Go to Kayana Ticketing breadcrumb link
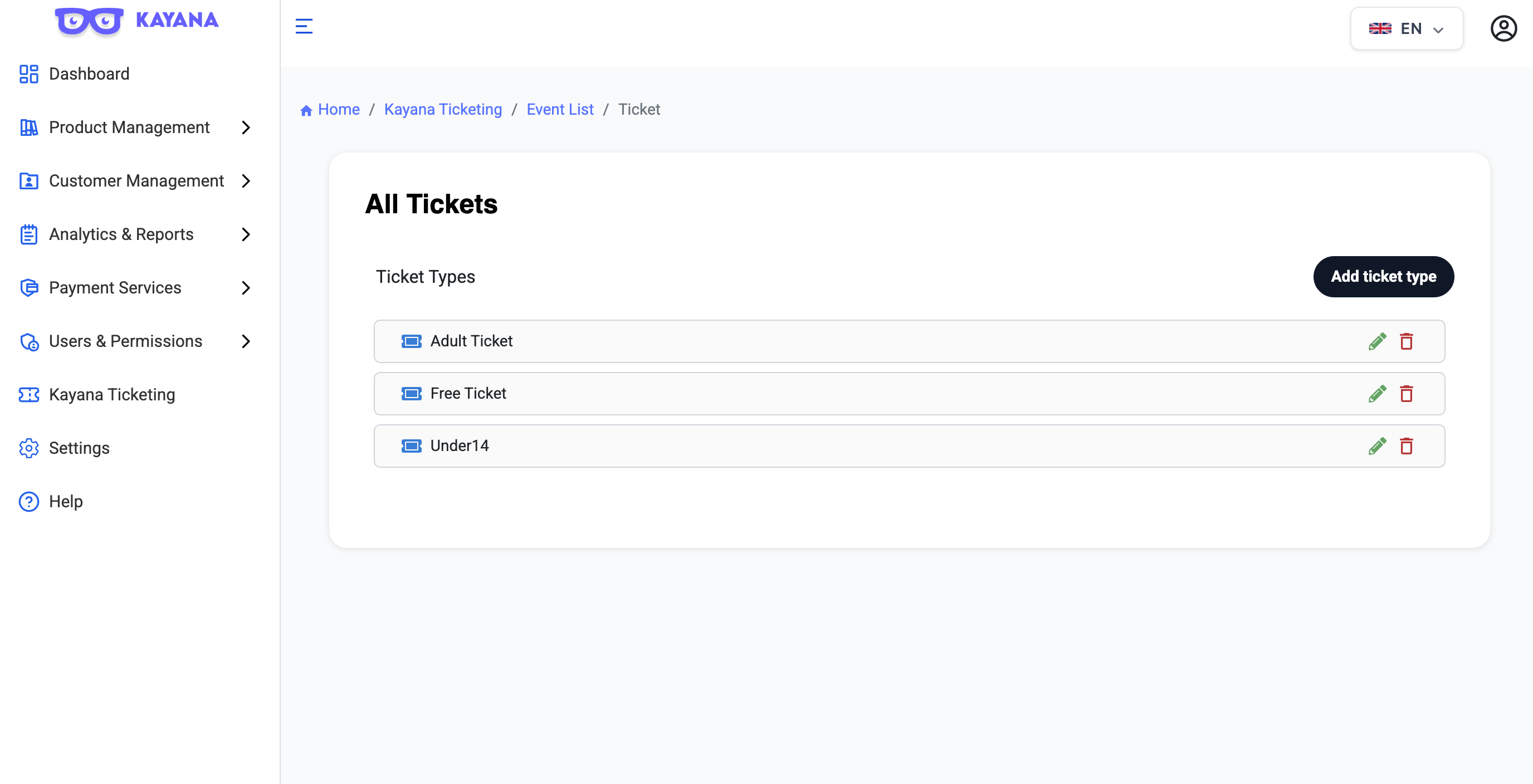The height and width of the screenshot is (784, 1533). pyautogui.click(x=443, y=110)
